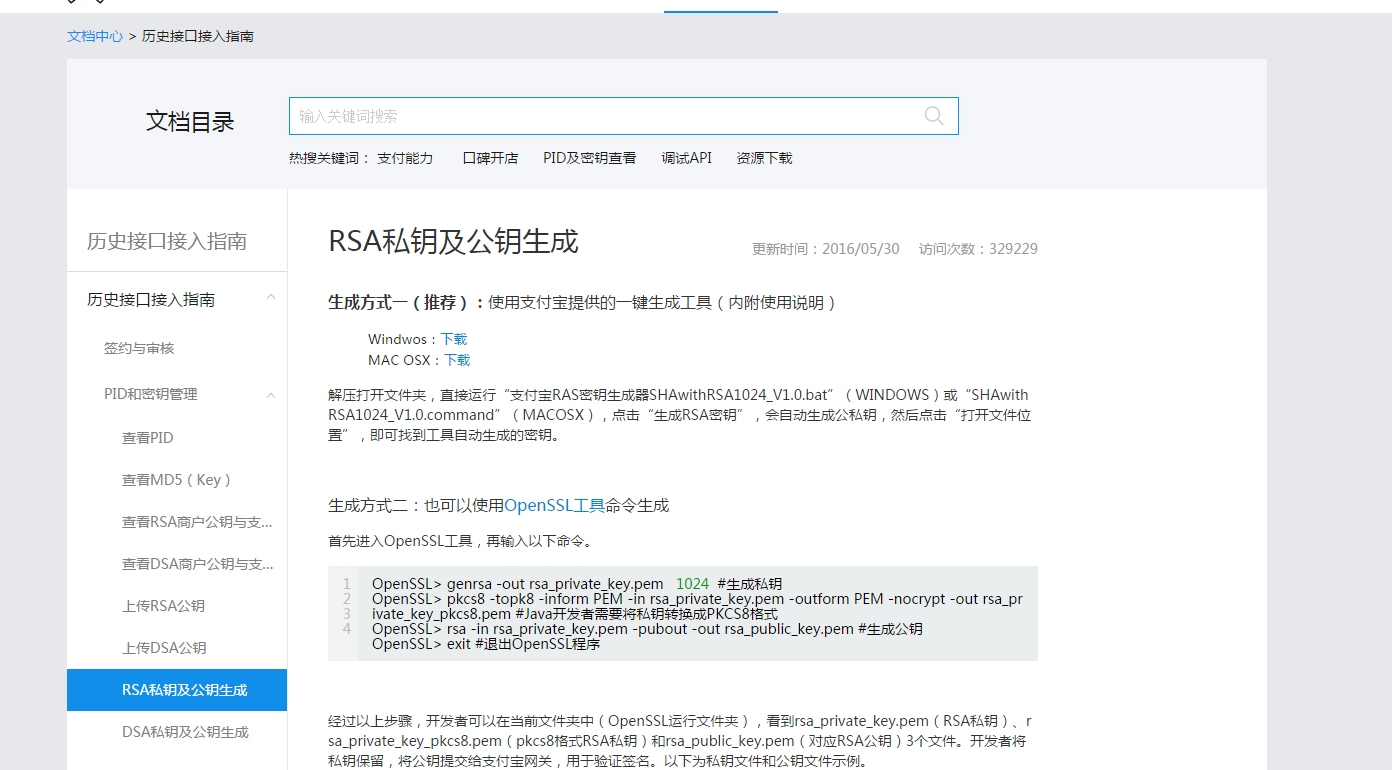Click the page title RSA私钥及公钥生成
The height and width of the screenshot is (770, 1392).
point(453,242)
